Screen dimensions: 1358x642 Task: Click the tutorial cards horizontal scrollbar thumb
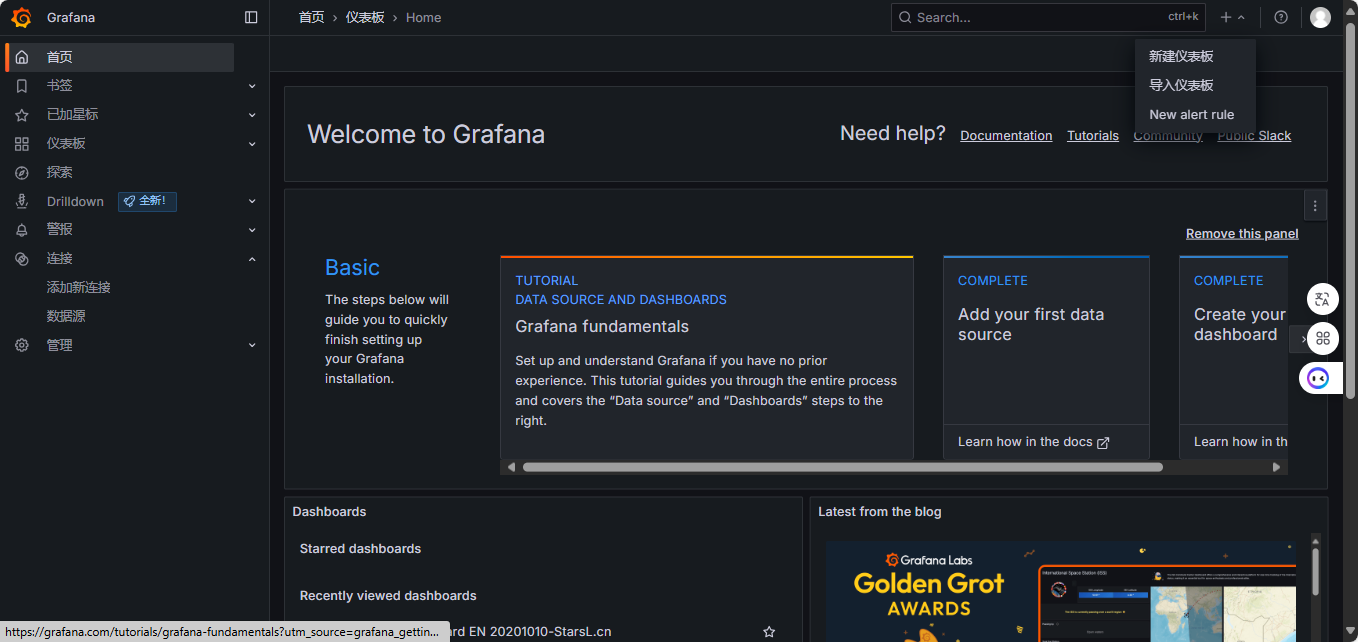pyautogui.click(x=842, y=467)
